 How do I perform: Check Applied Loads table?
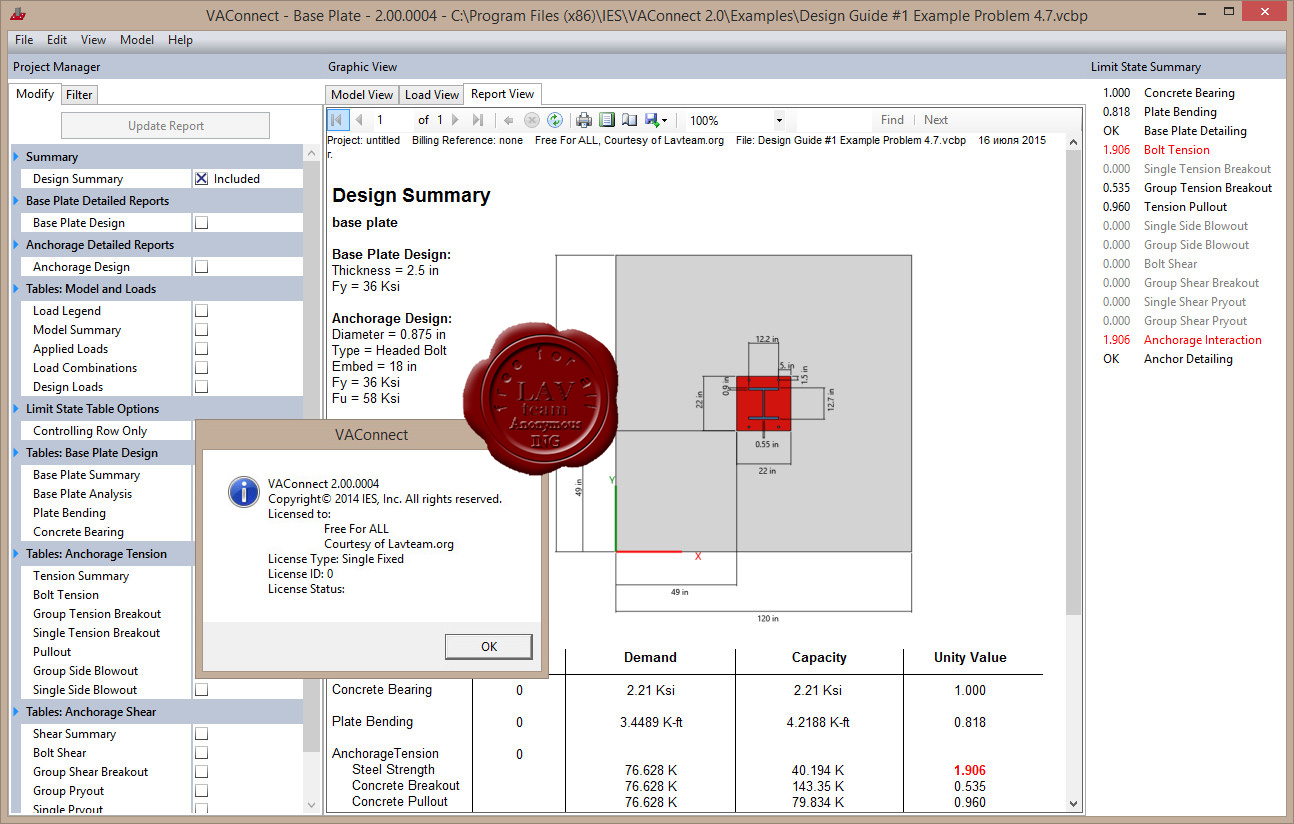coord(202,349)
